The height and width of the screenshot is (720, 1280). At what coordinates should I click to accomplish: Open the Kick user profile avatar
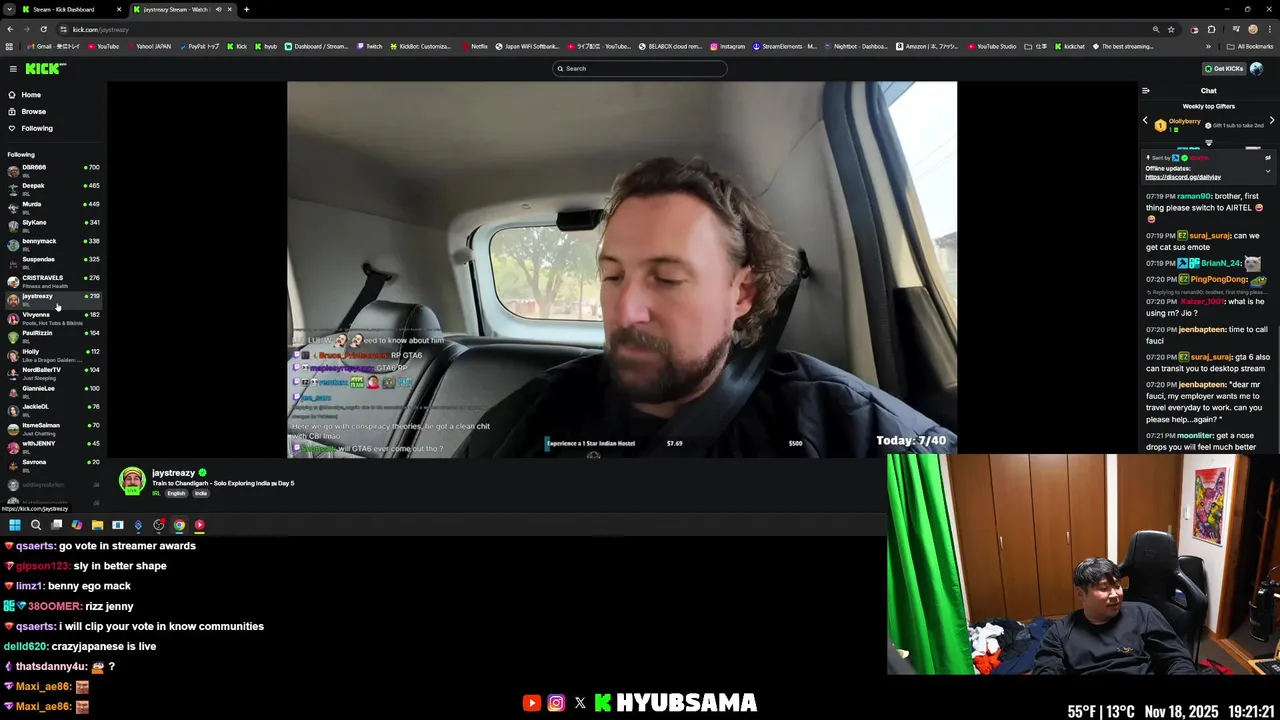1256,69
